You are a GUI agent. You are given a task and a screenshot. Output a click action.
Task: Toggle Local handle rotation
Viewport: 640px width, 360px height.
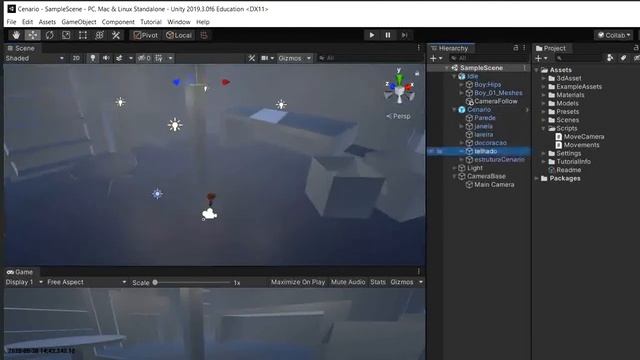[179, 35]
